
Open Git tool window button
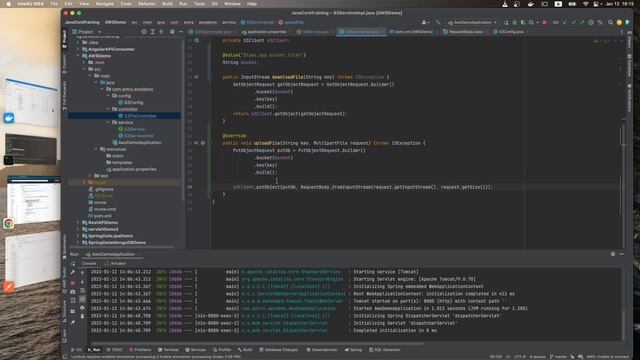[76, 350]
